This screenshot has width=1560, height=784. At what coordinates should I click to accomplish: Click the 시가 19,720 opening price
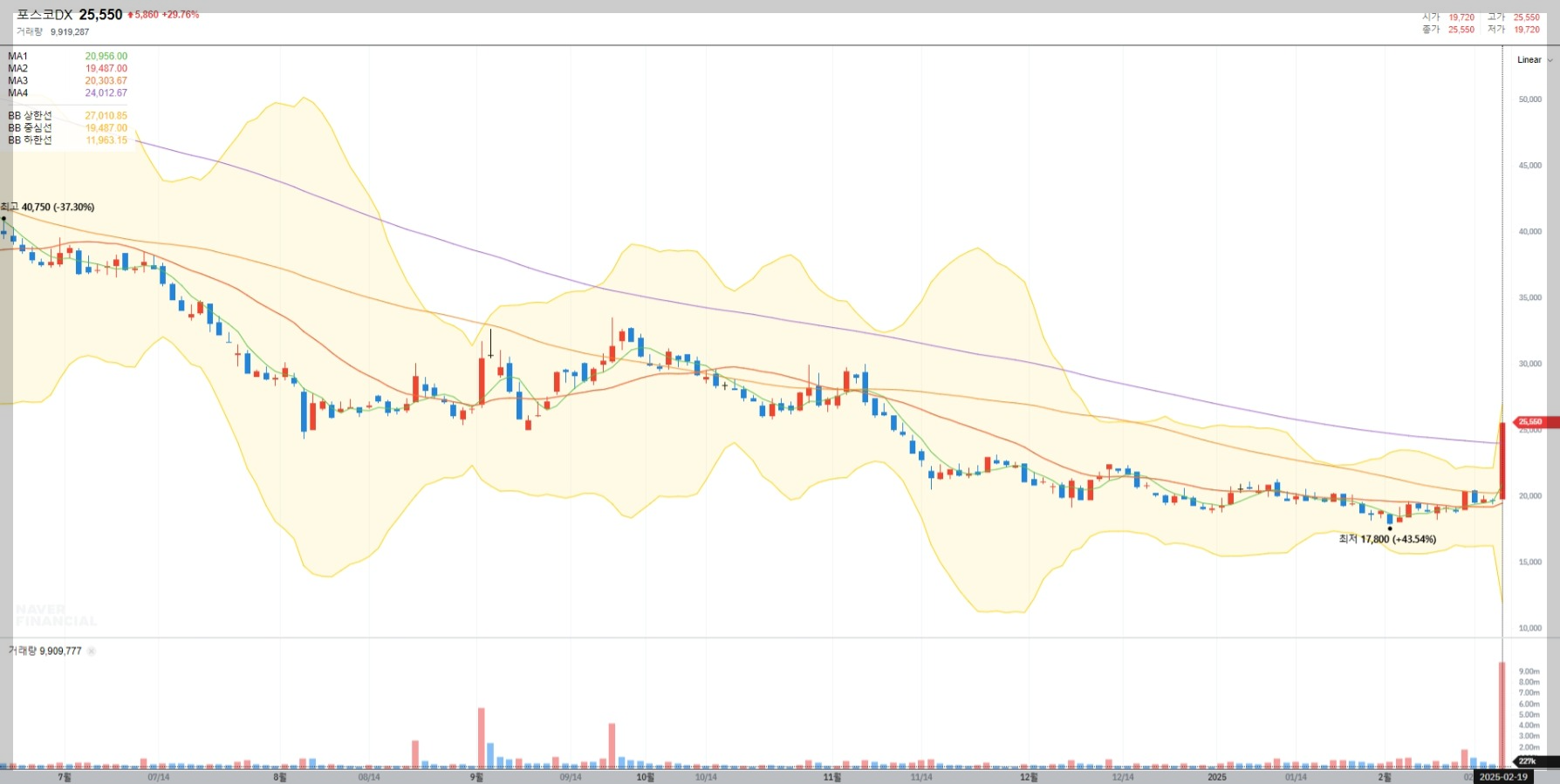pos(1448,17)
